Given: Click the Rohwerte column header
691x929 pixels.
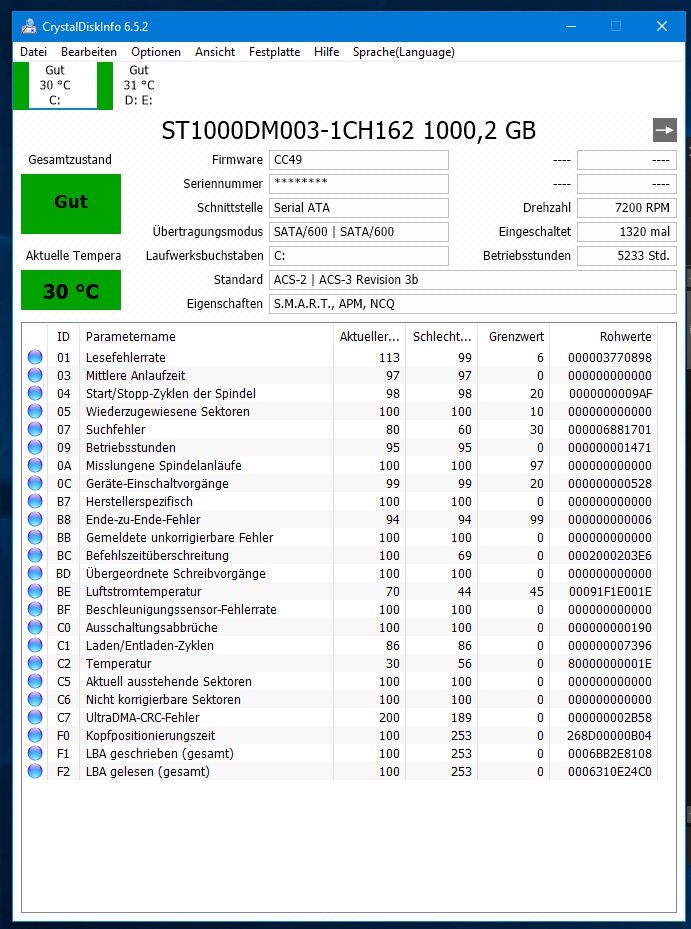Looking at the screenshot, I should 603,337.
